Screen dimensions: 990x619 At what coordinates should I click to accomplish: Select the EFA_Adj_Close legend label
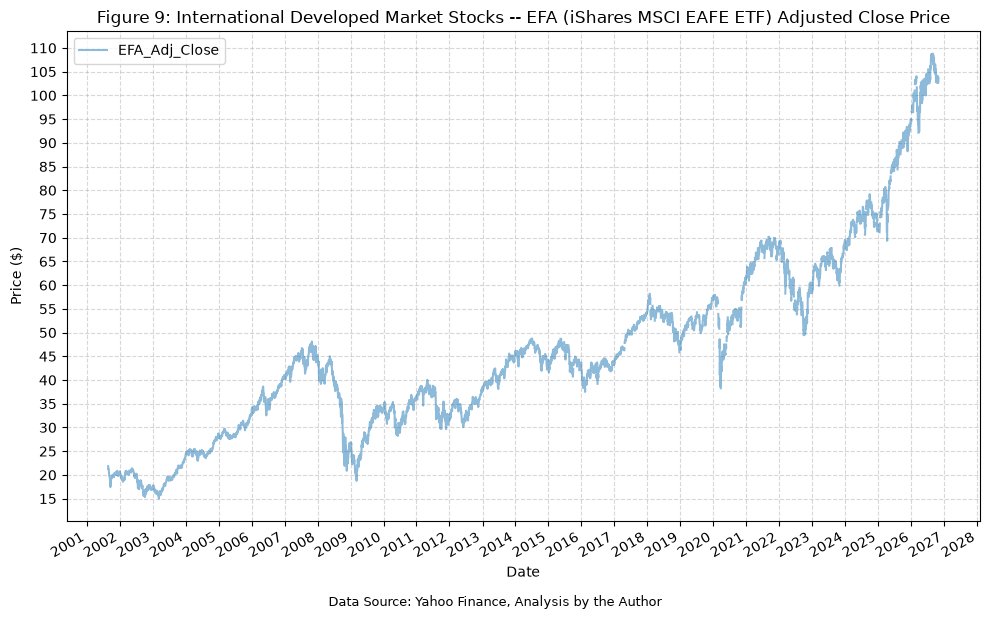click(x=168, y=51)
